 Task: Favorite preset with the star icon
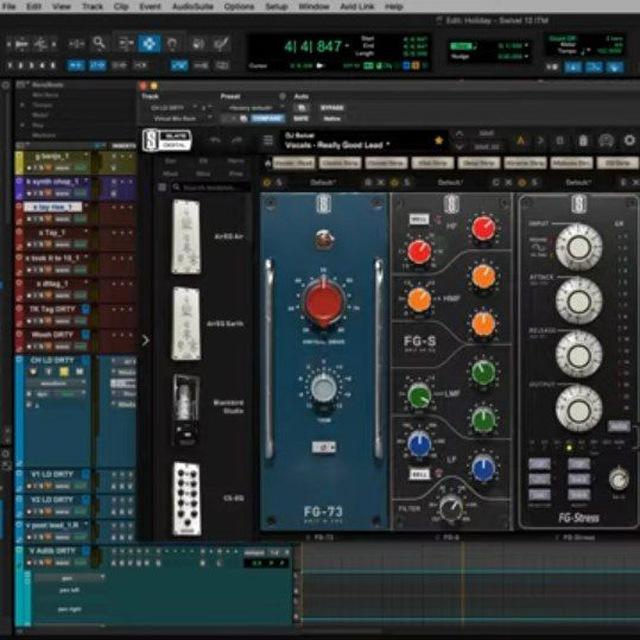click(439, 140)
